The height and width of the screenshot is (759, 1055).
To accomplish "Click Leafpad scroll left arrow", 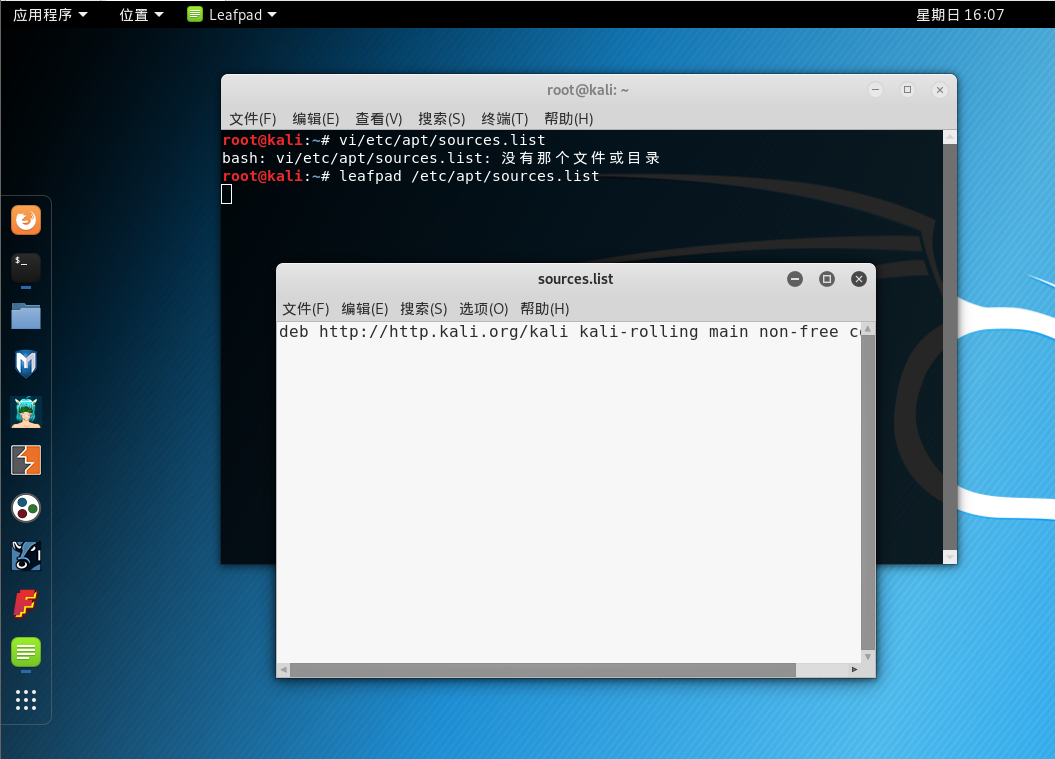I will click(x=284, y=670).
